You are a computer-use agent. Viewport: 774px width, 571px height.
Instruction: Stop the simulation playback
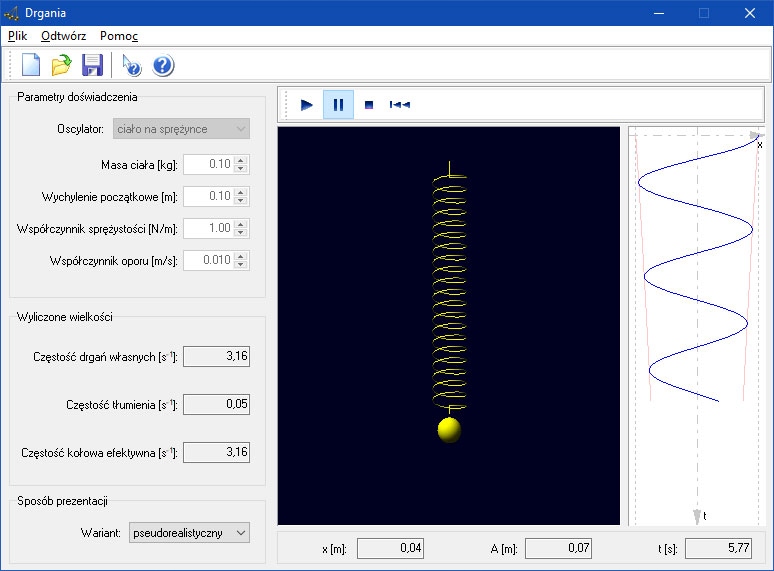coord(369,104)
